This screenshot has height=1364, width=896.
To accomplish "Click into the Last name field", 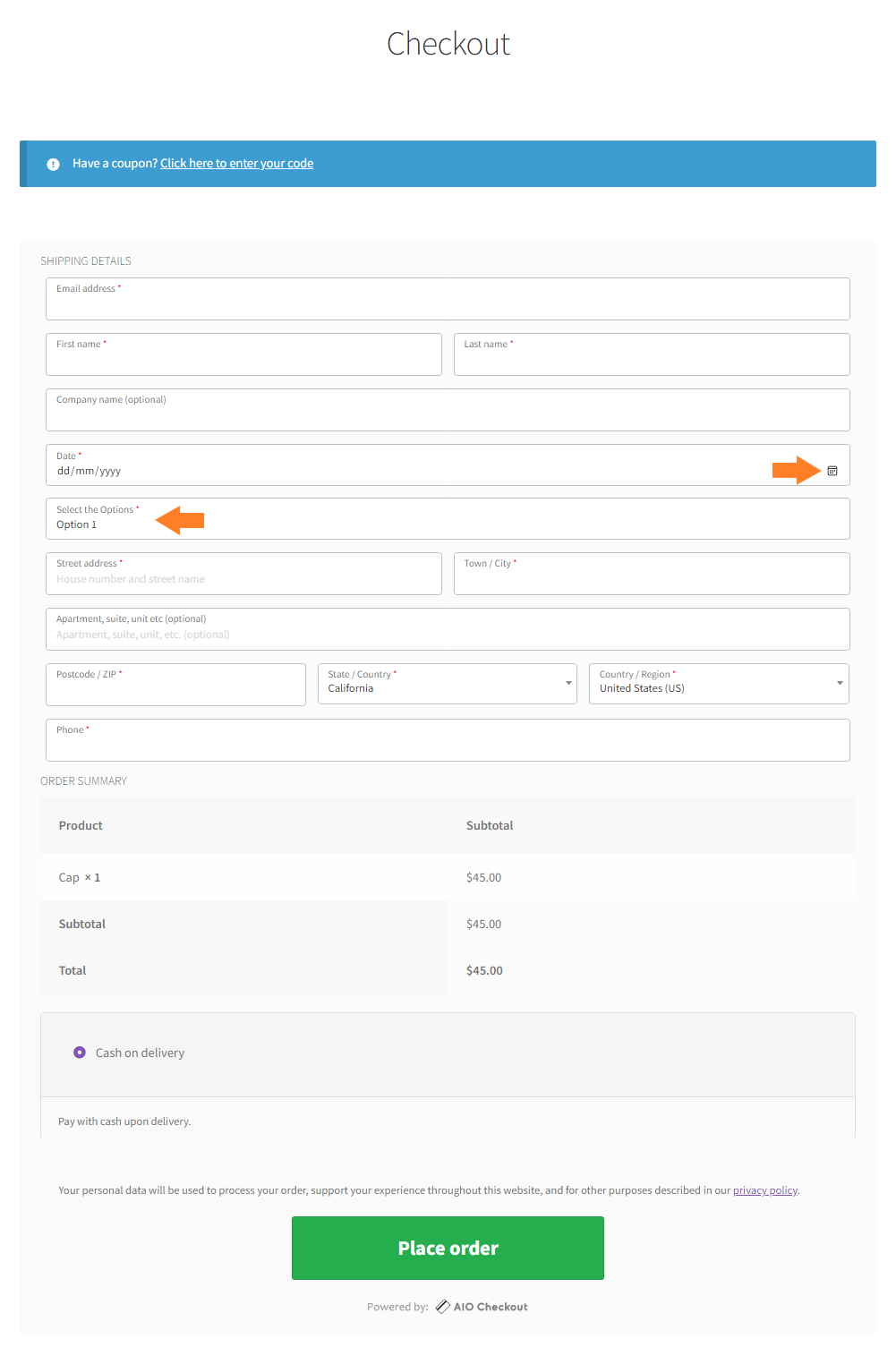I will click(652, 354).
